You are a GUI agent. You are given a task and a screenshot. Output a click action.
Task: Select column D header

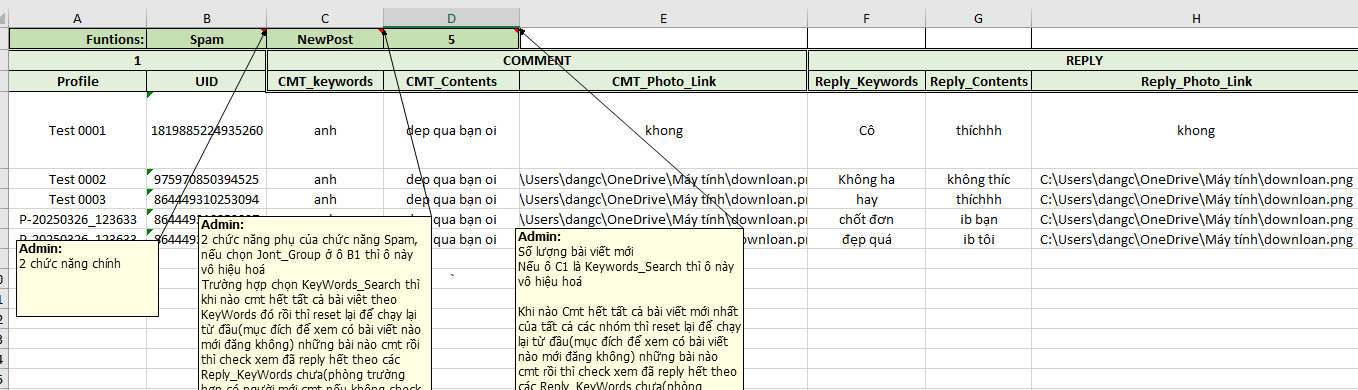451,18
